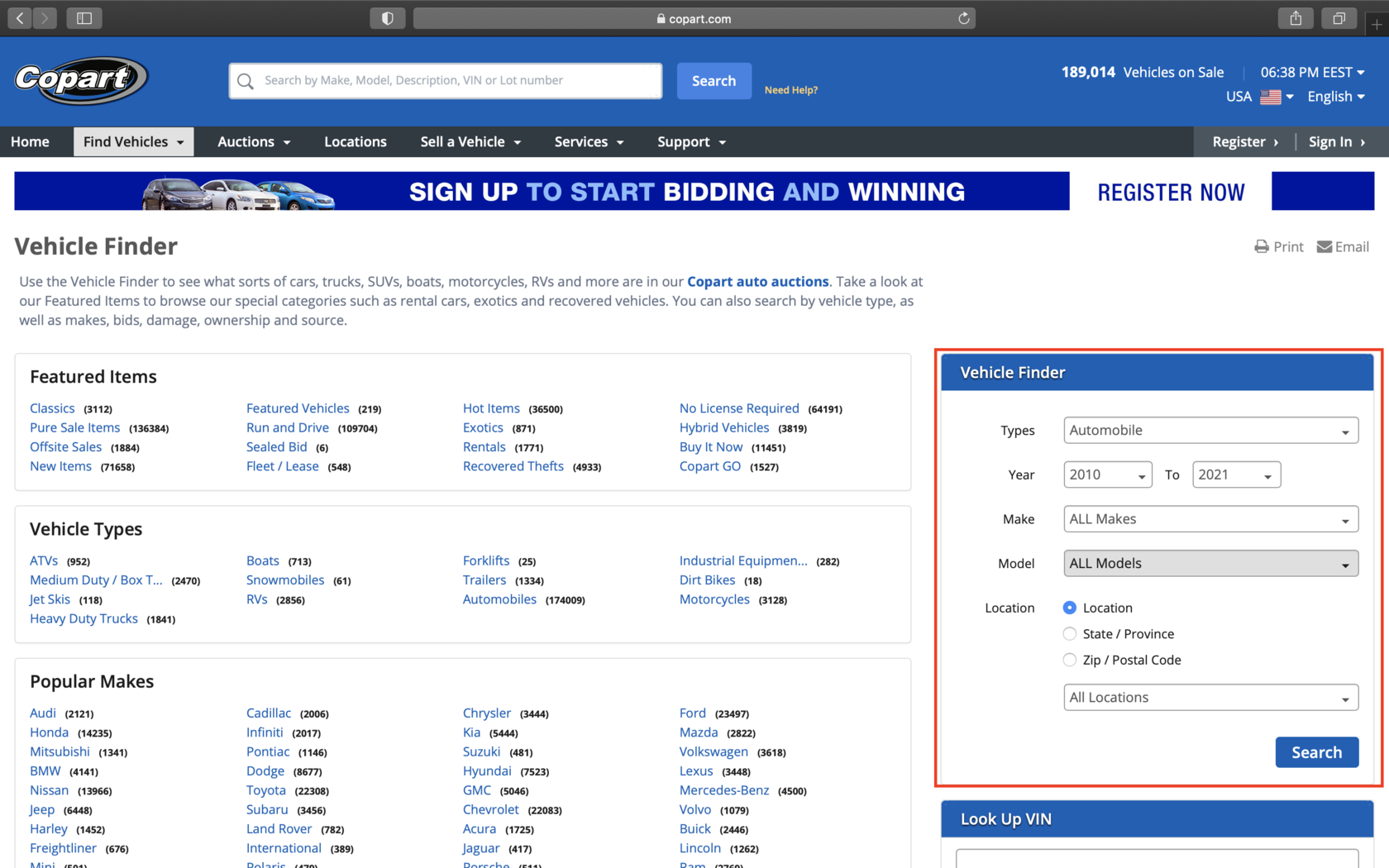Open the ending Year dropdown 2021
Image resolution: width=1389 pixels, height=868 pixels.
pyautogui.click(x=1237, y=475)
